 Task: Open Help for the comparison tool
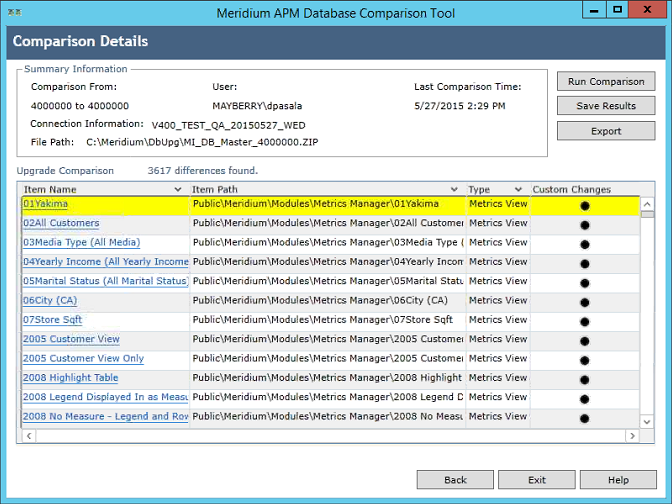[618, 480]
